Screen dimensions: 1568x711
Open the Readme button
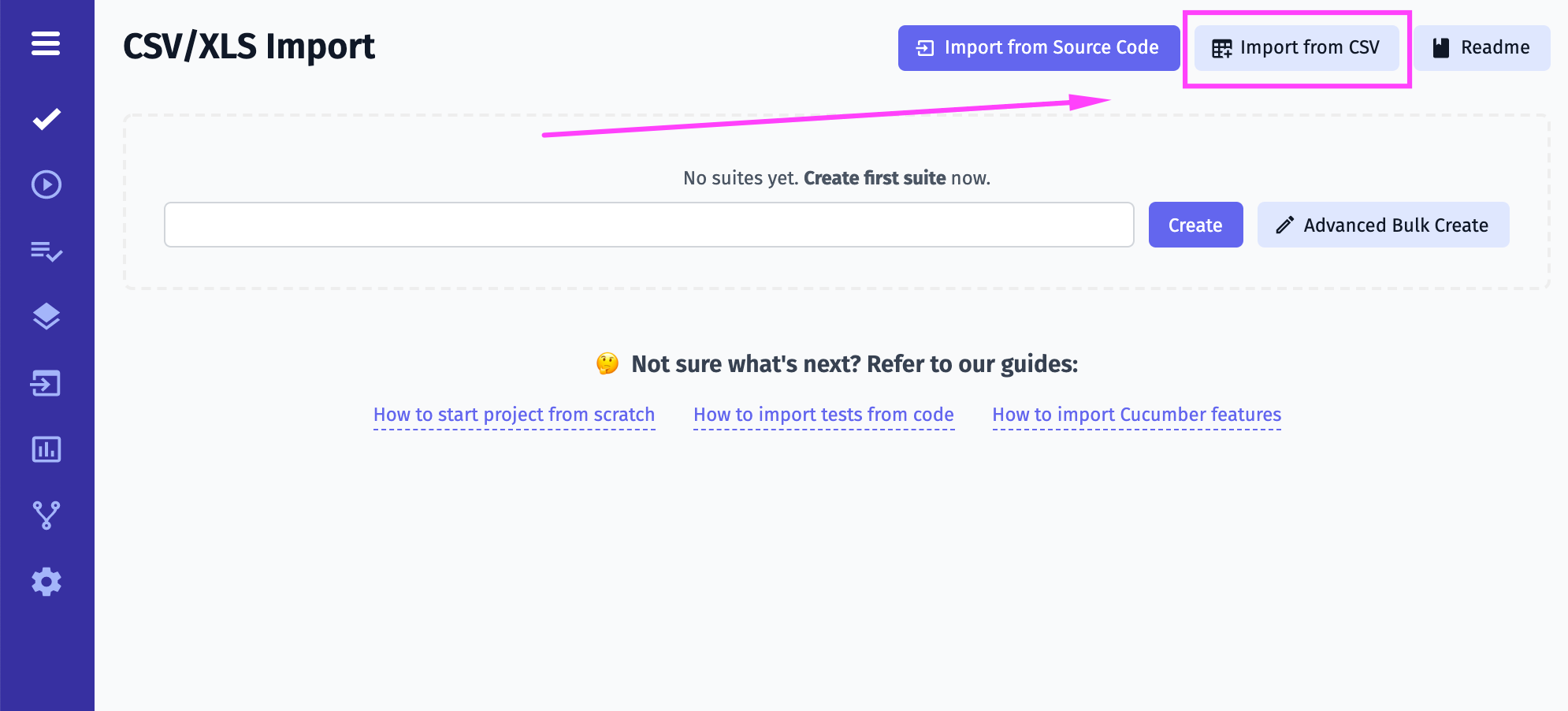pyautogui.click(x=1481, y=48)
